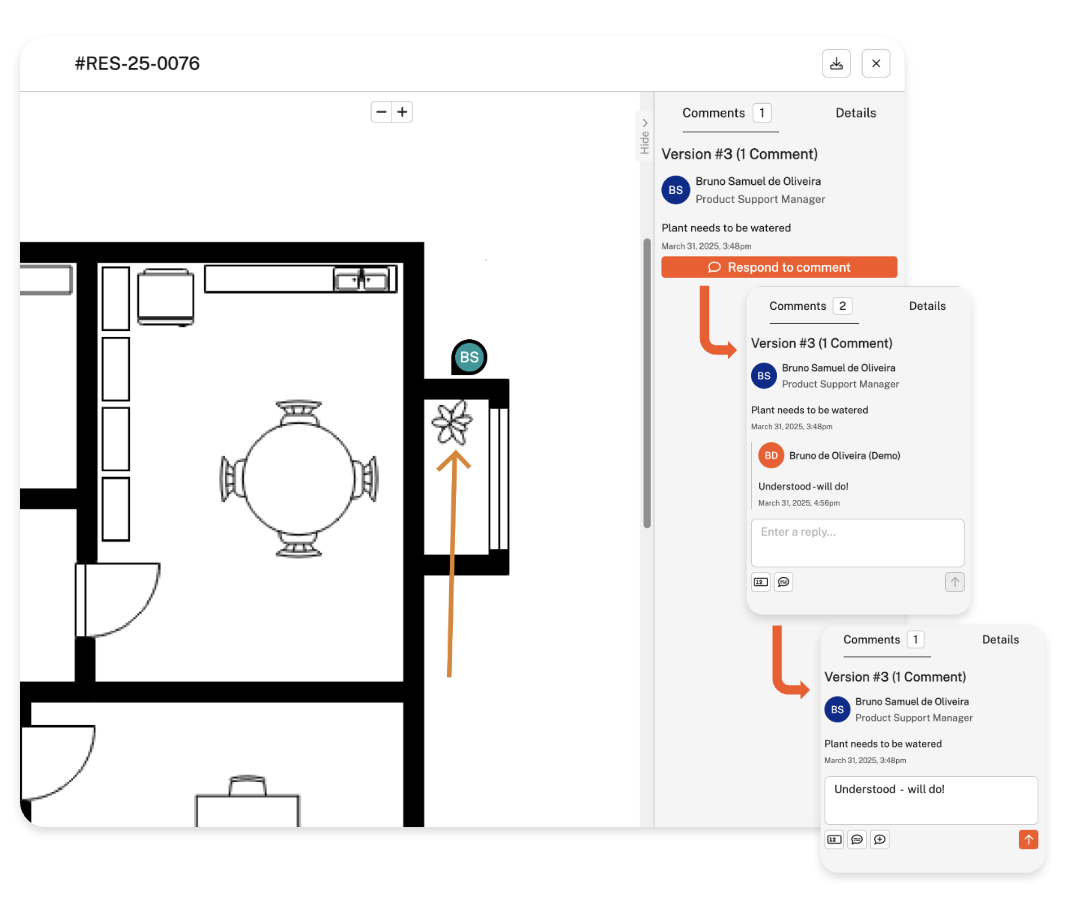Click the reply box containing 'Understood - will do!'
This screenshot has height=902, width=1070.
[x=930, y=800]
